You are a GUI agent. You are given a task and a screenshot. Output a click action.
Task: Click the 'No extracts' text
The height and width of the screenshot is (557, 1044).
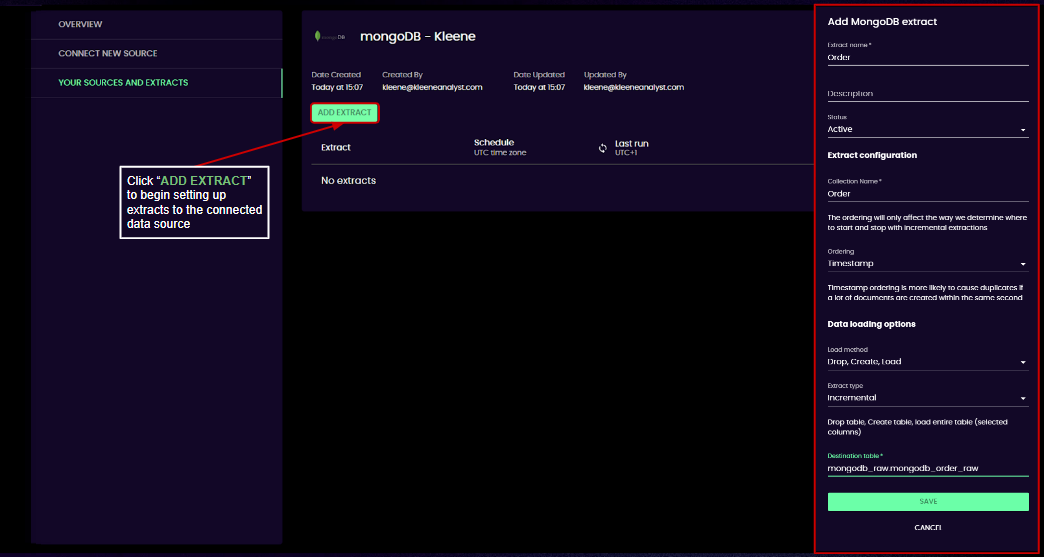coord(348,180)
